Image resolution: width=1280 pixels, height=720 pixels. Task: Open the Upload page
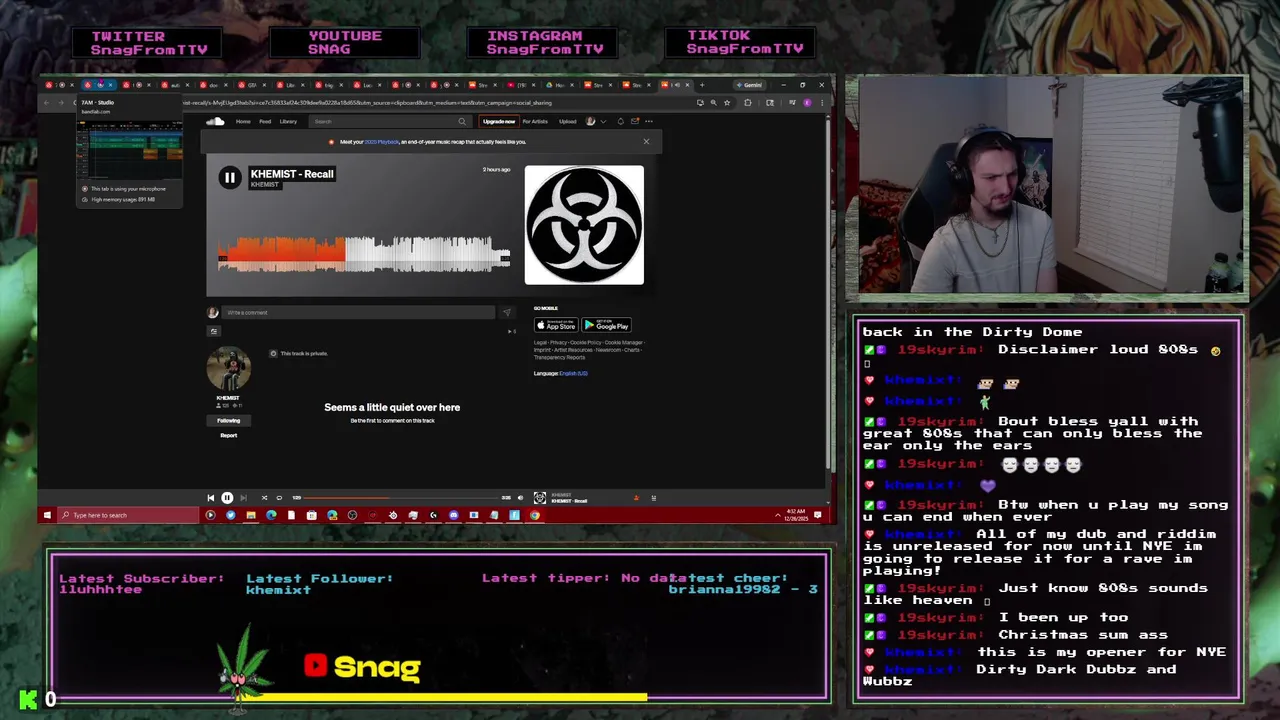click(568, 121)
